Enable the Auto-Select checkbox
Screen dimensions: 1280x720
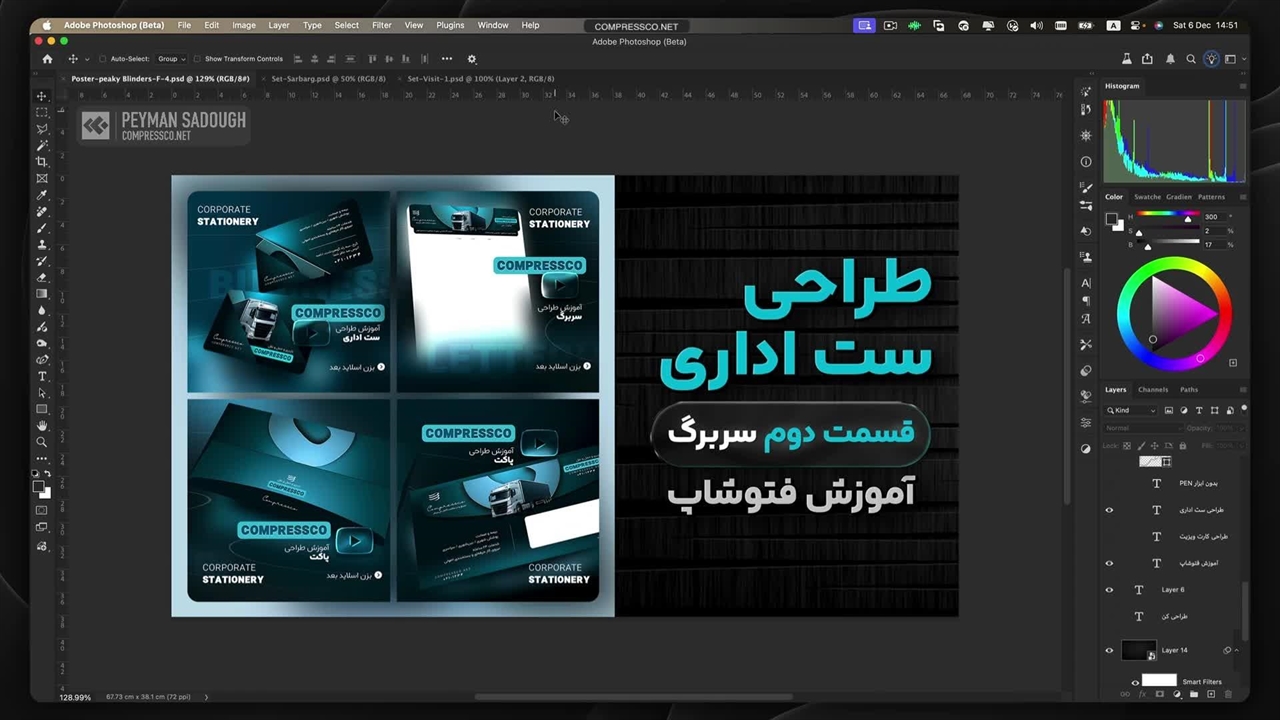click(x=102, y=59)
